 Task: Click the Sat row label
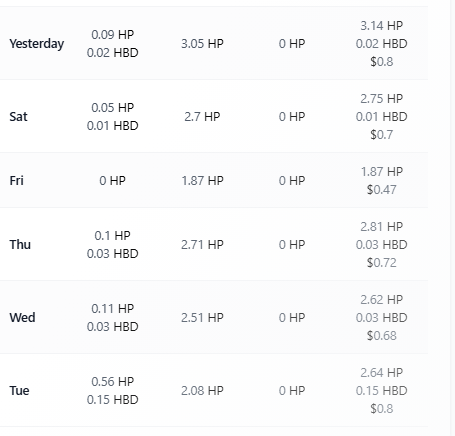pyautogui.click(x=18, y=117)
